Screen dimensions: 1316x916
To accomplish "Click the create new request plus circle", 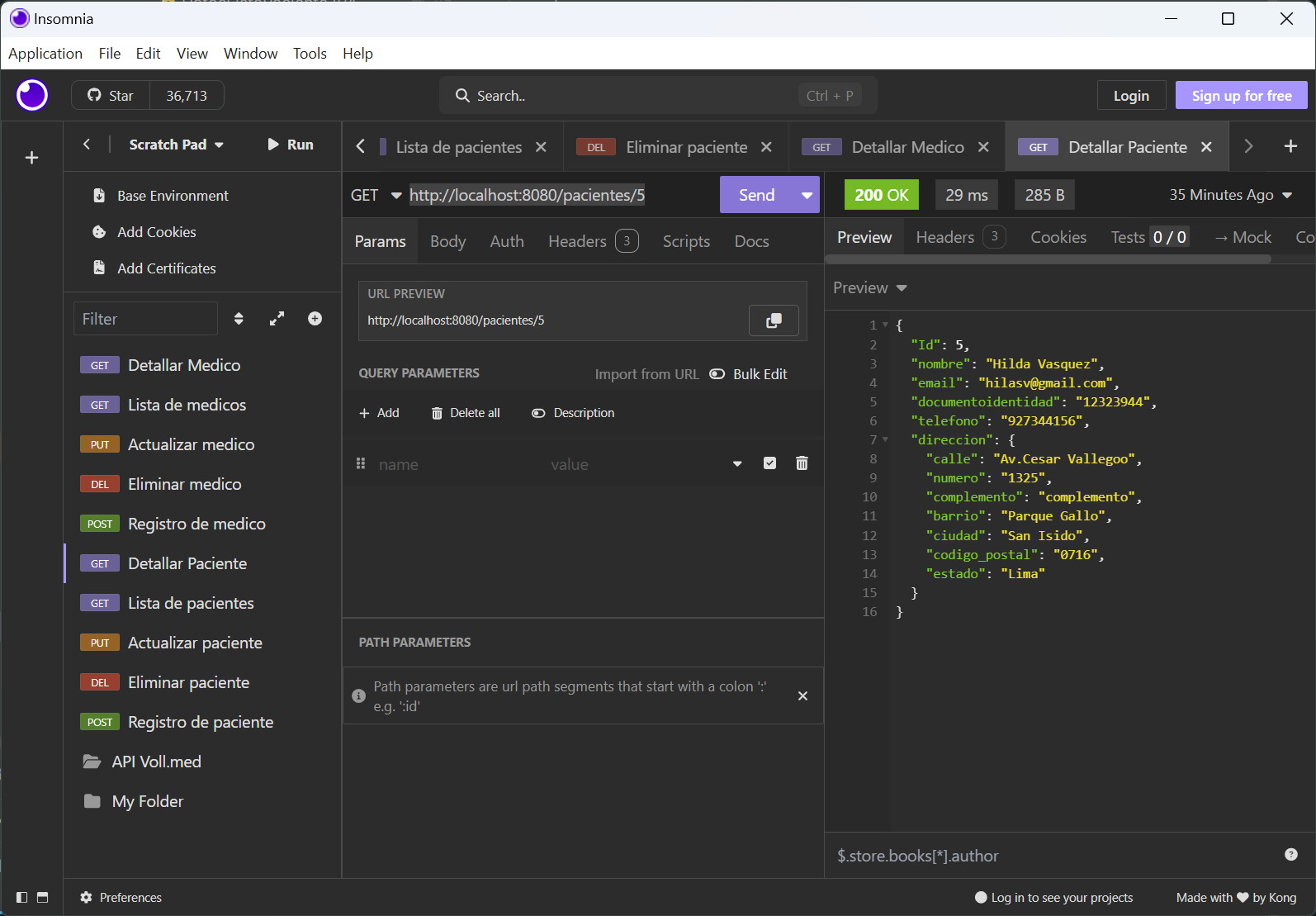I will (315, 319).
